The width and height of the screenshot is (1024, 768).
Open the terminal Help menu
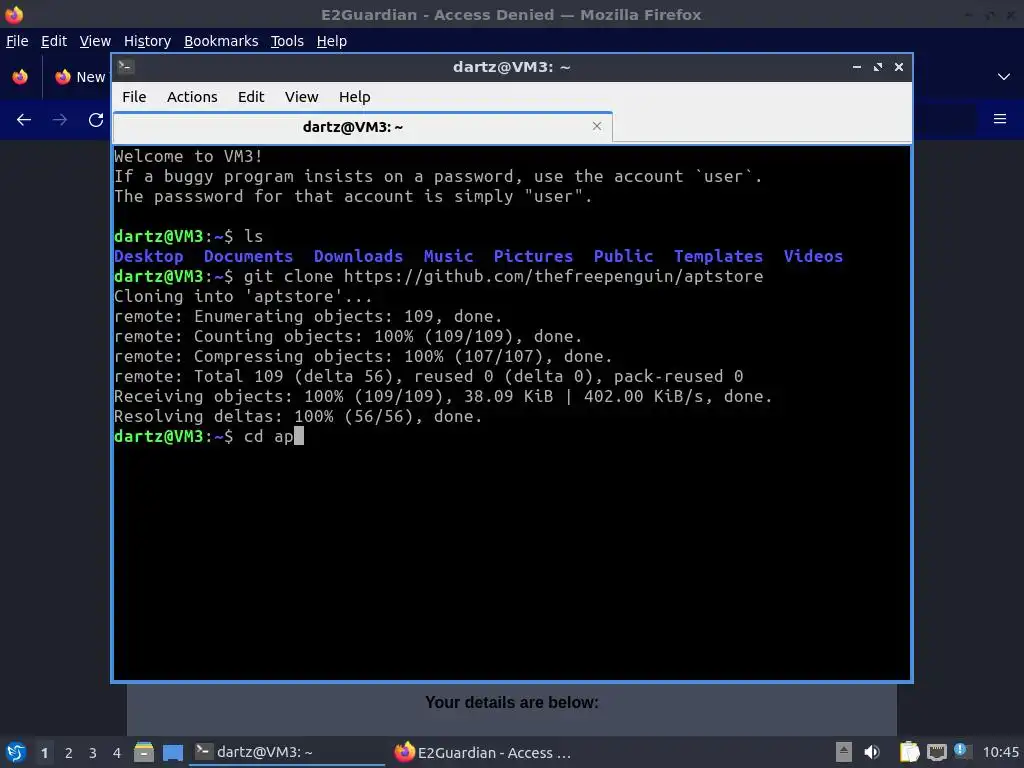(355, 97)
